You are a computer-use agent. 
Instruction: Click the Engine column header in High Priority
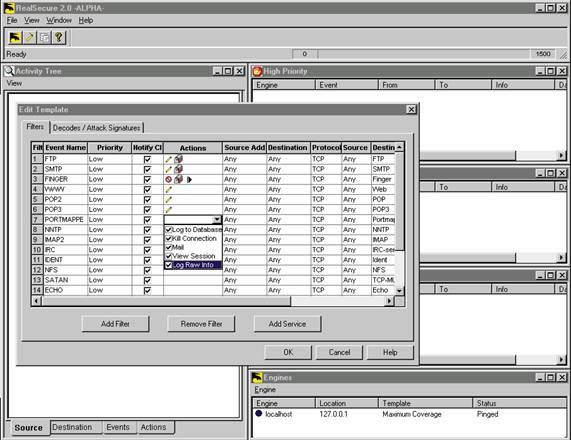click(284, 85)
